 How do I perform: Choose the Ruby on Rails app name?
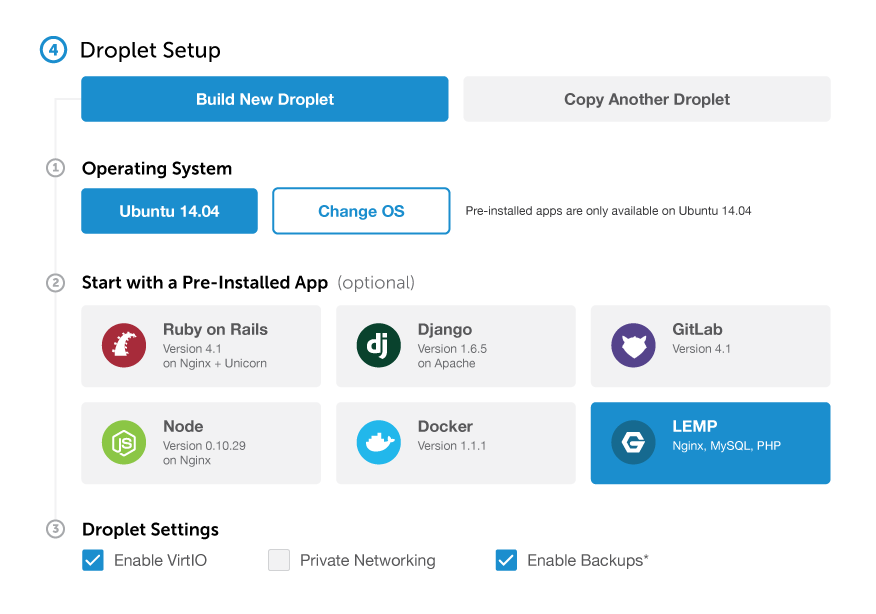pyautogui.click(x=215, y=329)
